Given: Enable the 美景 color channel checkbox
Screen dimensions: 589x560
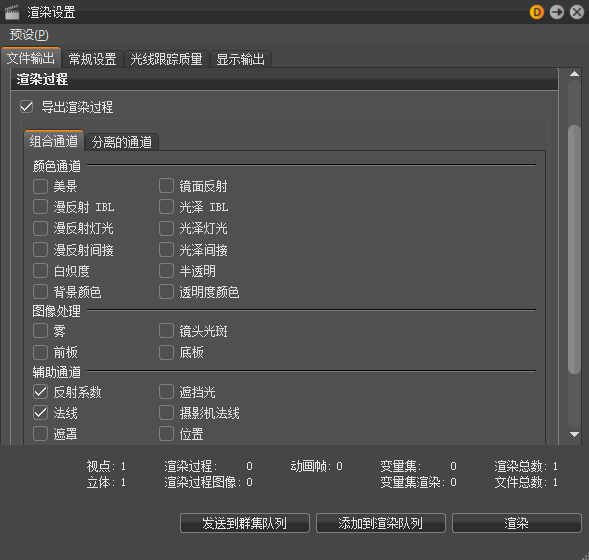Looking at the screenshot, I should (x=40, y=186).
